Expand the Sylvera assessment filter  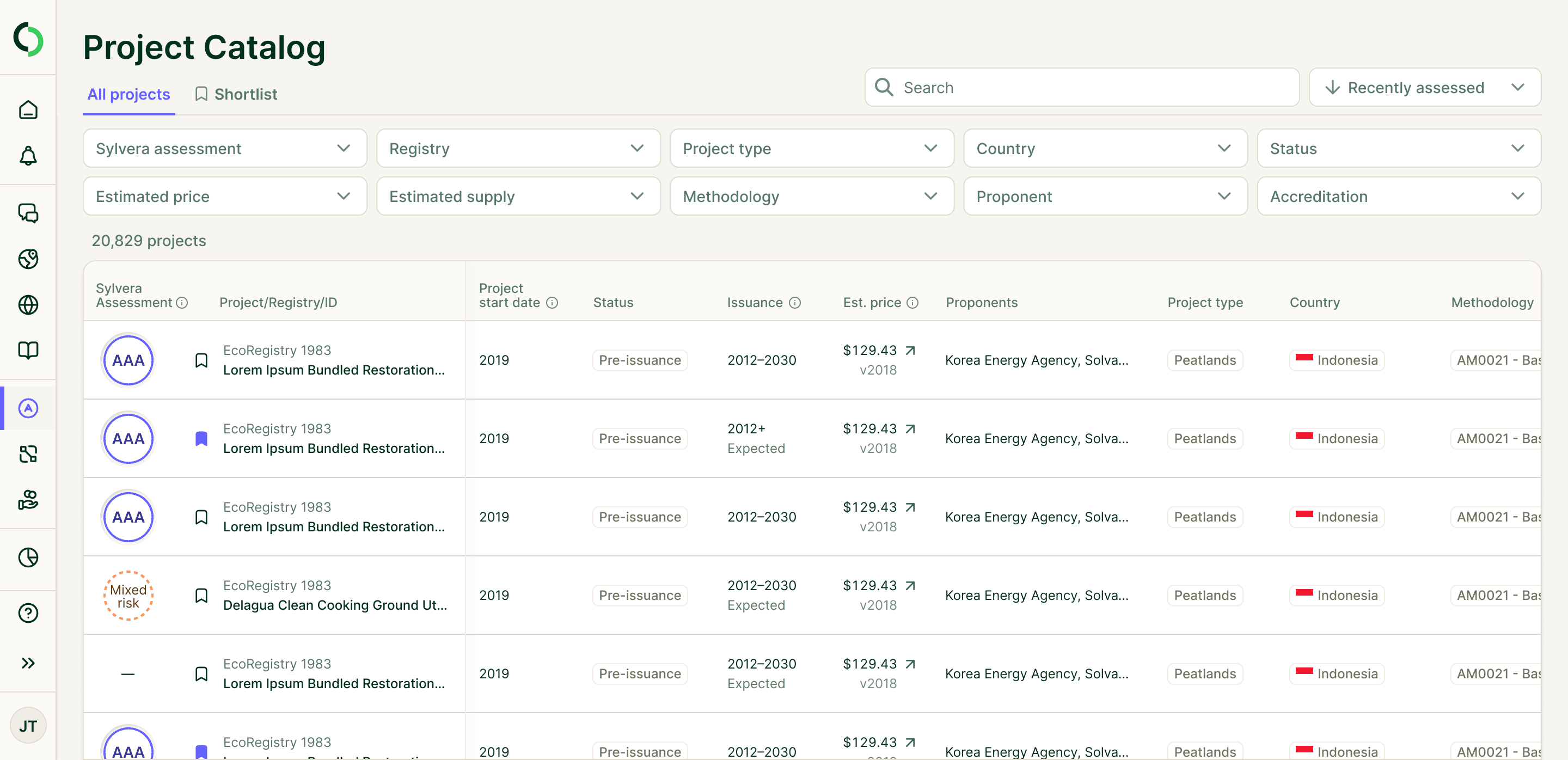225,149
